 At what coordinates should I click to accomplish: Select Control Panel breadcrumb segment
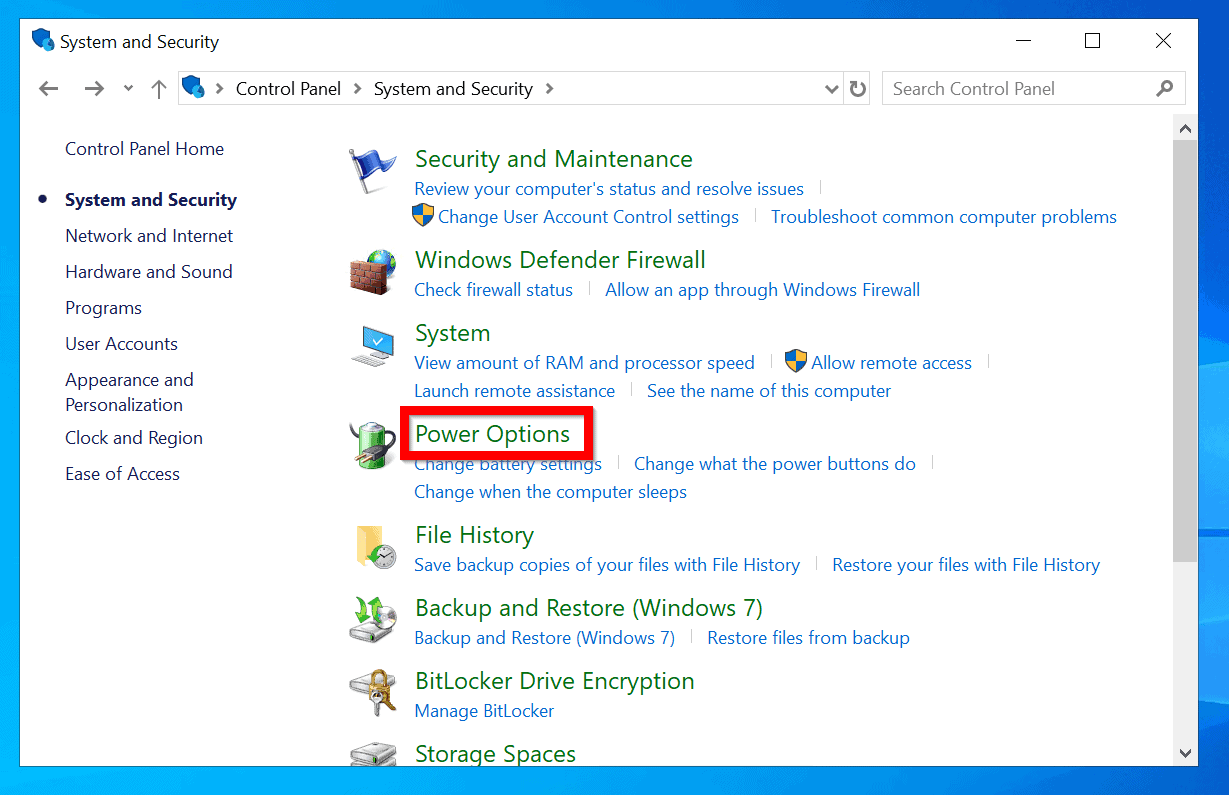point(288,89)
